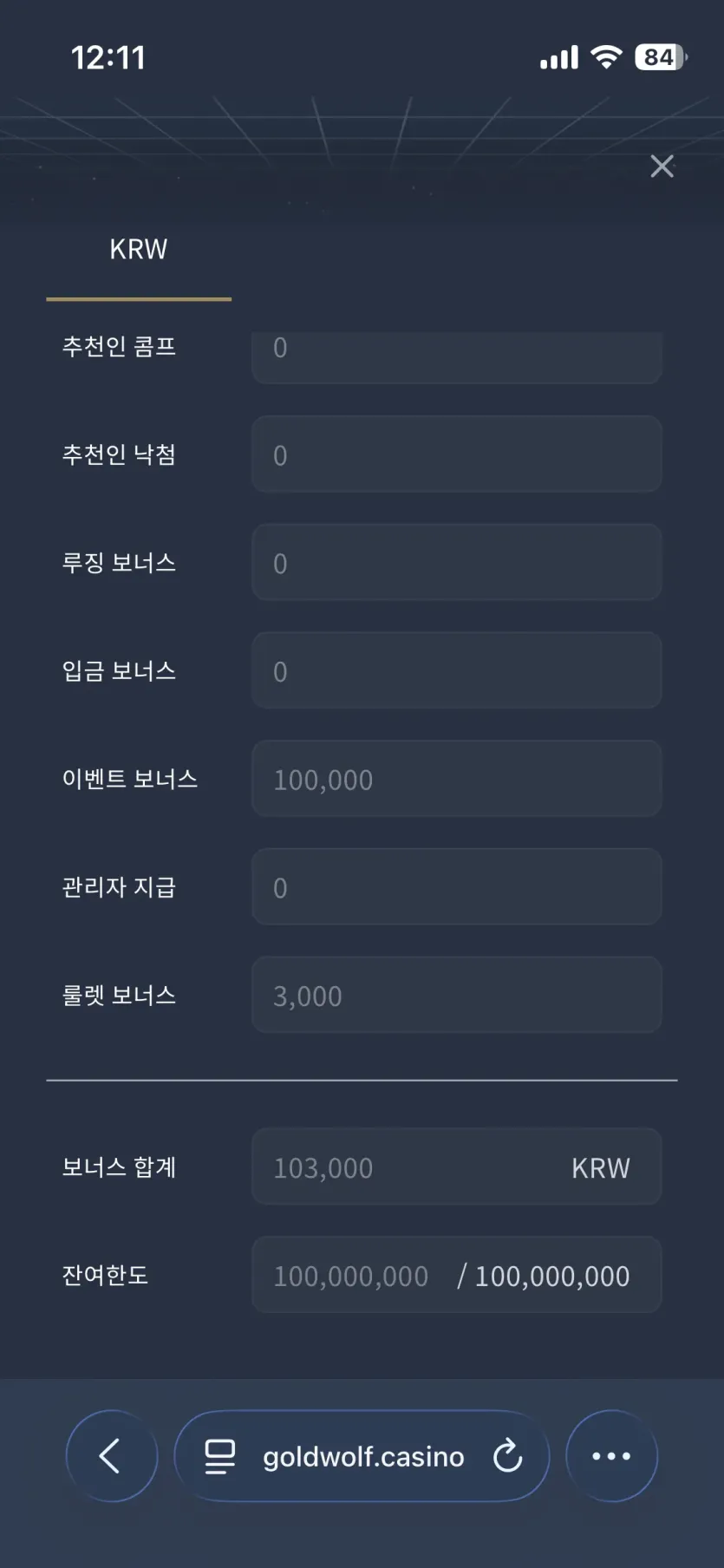Viewport: 724px width, 1568px height.
Task: Tap the Wi-Fi status icon
Action: pos(606,57)
